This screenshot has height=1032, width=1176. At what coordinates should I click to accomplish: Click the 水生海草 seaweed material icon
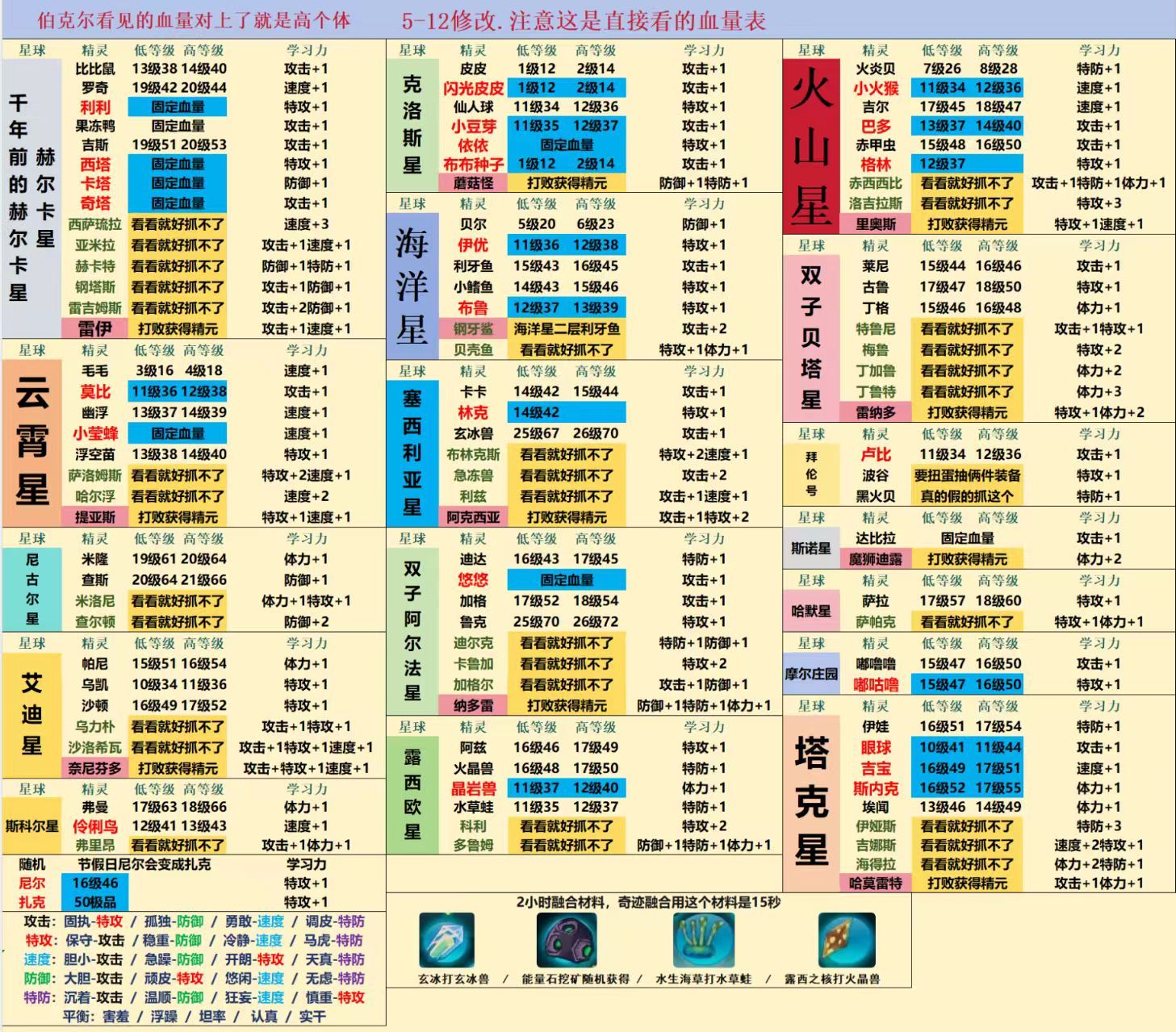(703, 940)
